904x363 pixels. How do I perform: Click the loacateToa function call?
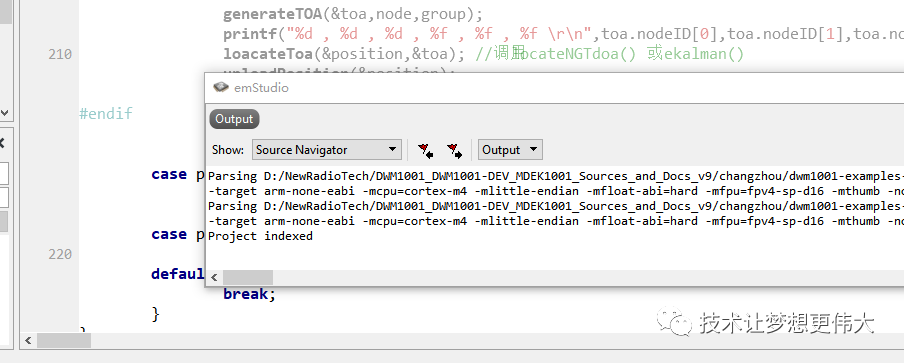(x=344, y=54)
